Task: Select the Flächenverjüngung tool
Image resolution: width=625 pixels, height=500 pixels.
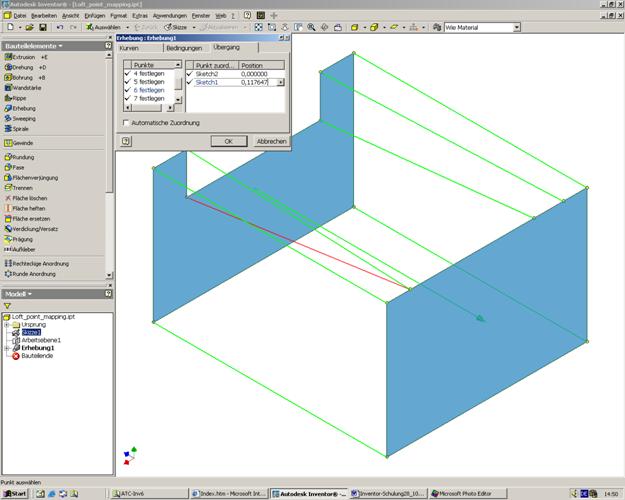Action: pos(31,178)
